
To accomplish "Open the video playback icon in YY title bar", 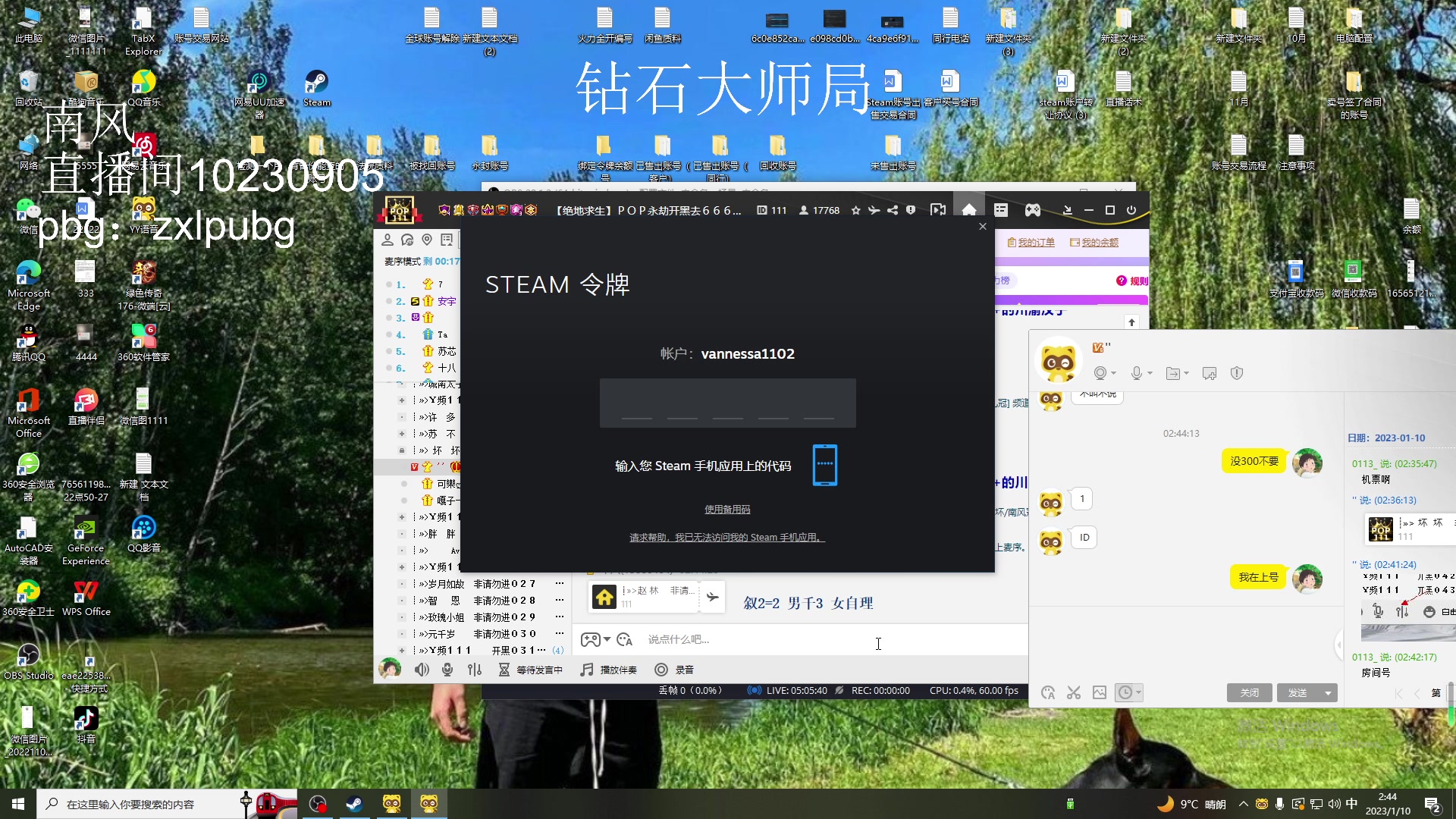I will click(938, 210).
